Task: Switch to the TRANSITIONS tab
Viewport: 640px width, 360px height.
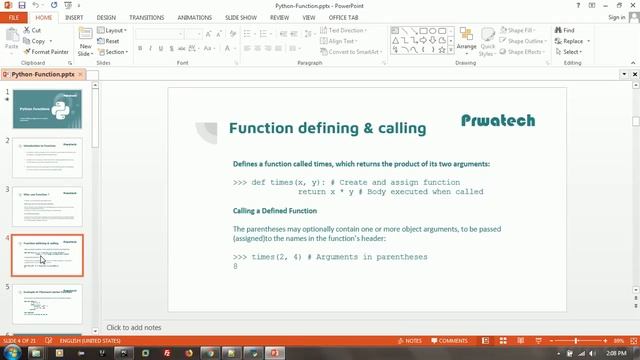Action: (x=147, y=18)
